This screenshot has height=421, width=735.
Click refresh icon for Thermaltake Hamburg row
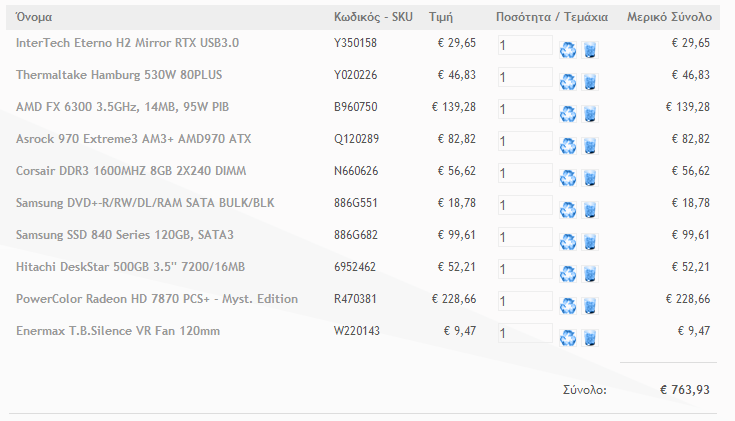568,82
